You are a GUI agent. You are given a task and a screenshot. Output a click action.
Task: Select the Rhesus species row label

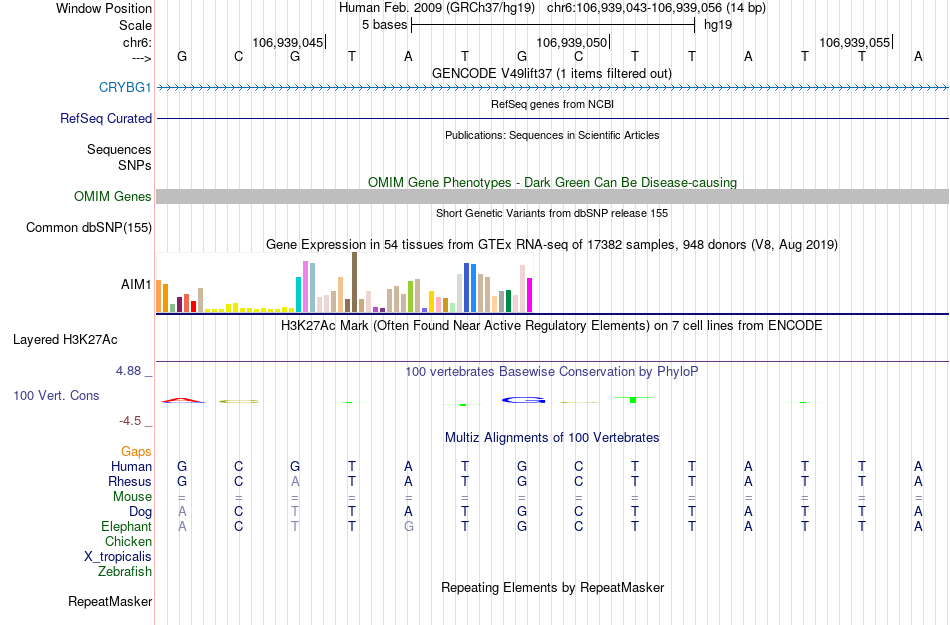point(129,481)
